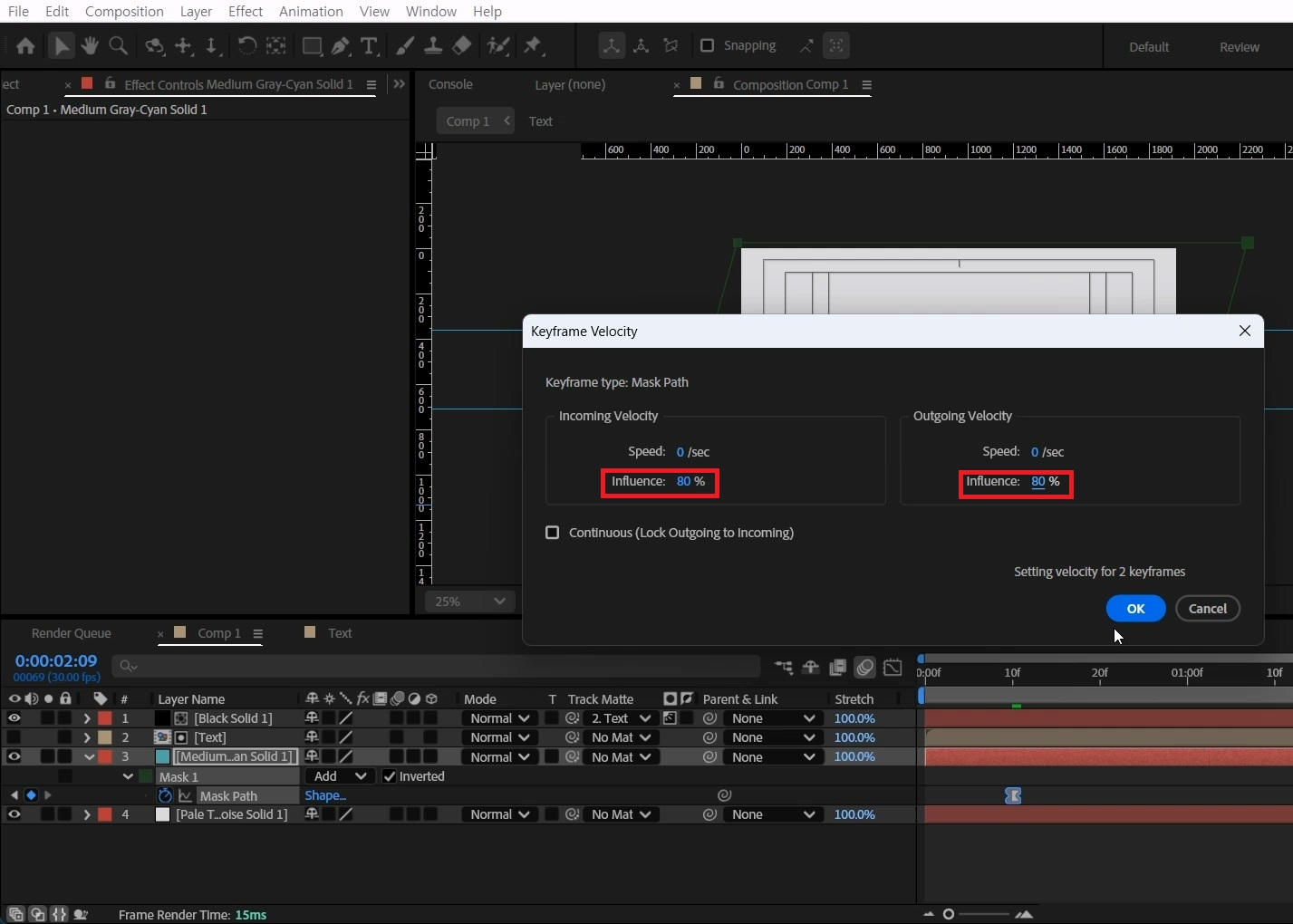
Task: Select the Review workspace
Action: click(1239, 47)
